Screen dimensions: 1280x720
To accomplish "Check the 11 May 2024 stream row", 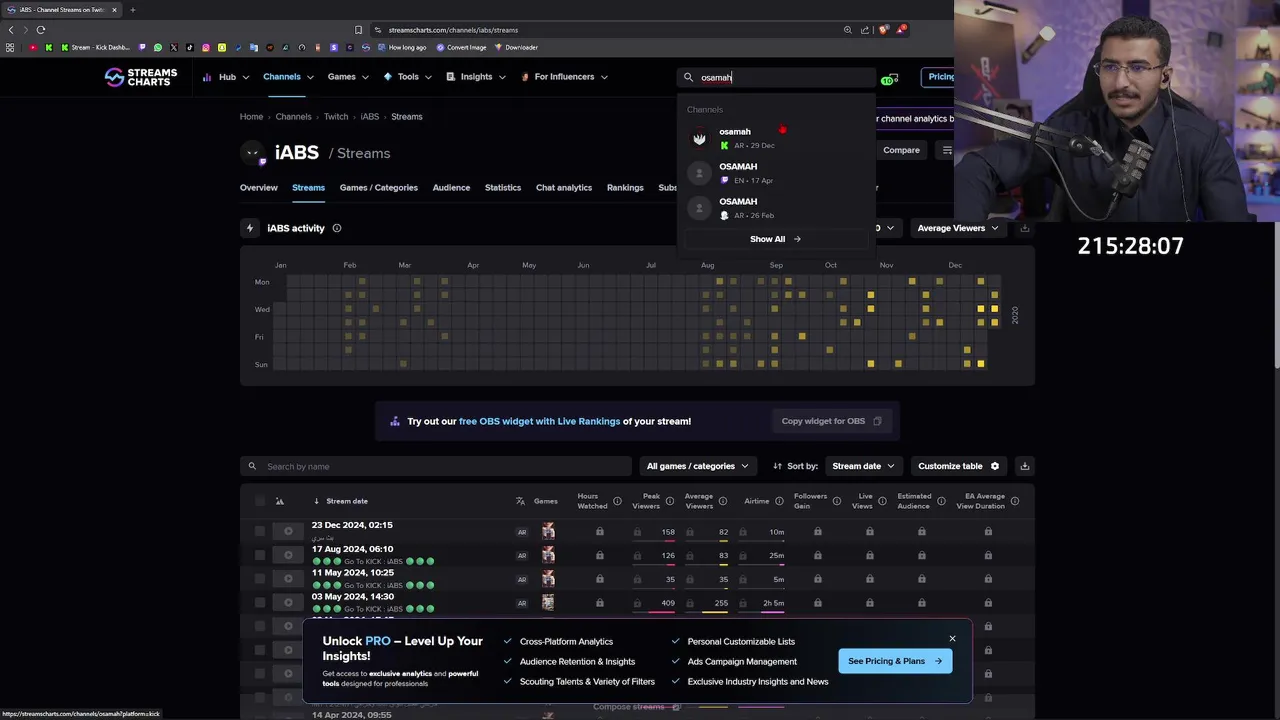I will click(260, 579).
